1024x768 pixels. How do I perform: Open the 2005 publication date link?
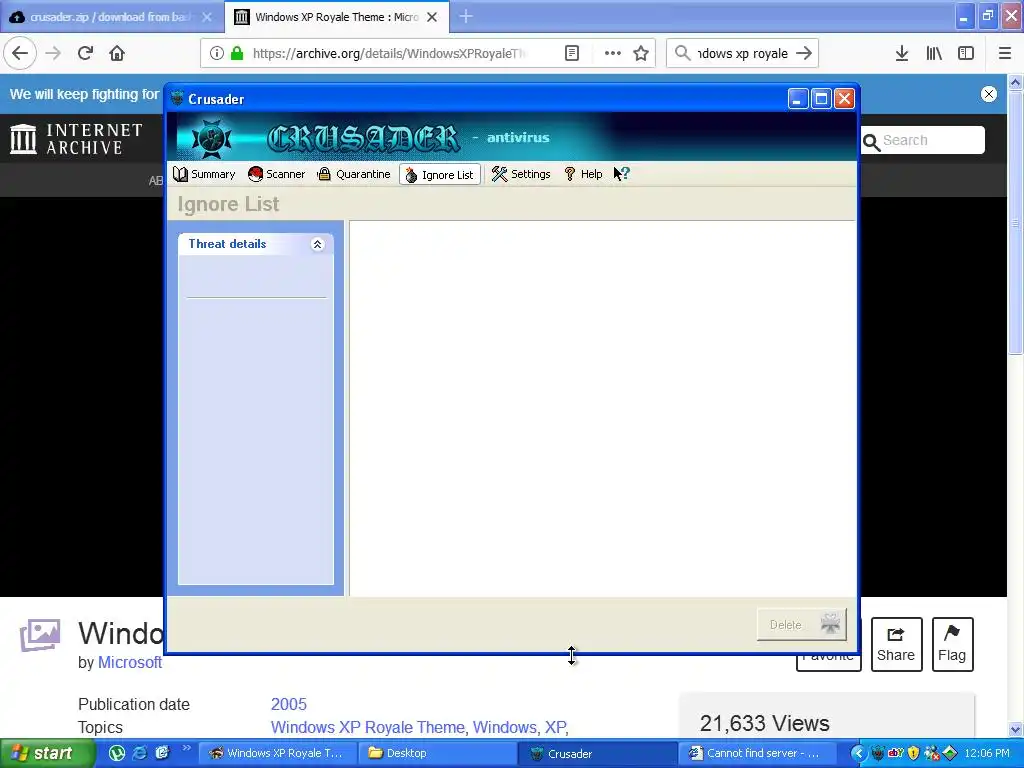point(289,704)
